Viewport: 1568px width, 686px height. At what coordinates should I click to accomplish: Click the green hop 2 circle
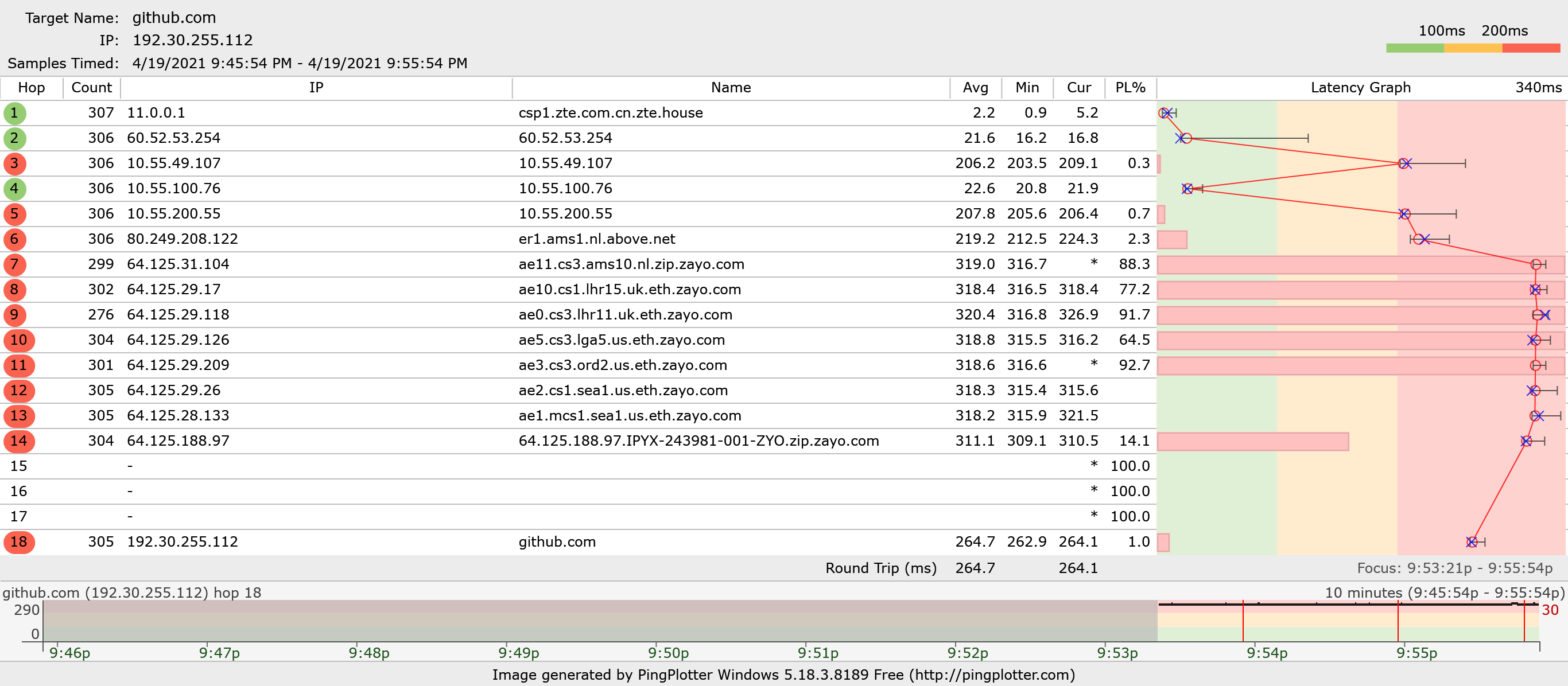14,139
